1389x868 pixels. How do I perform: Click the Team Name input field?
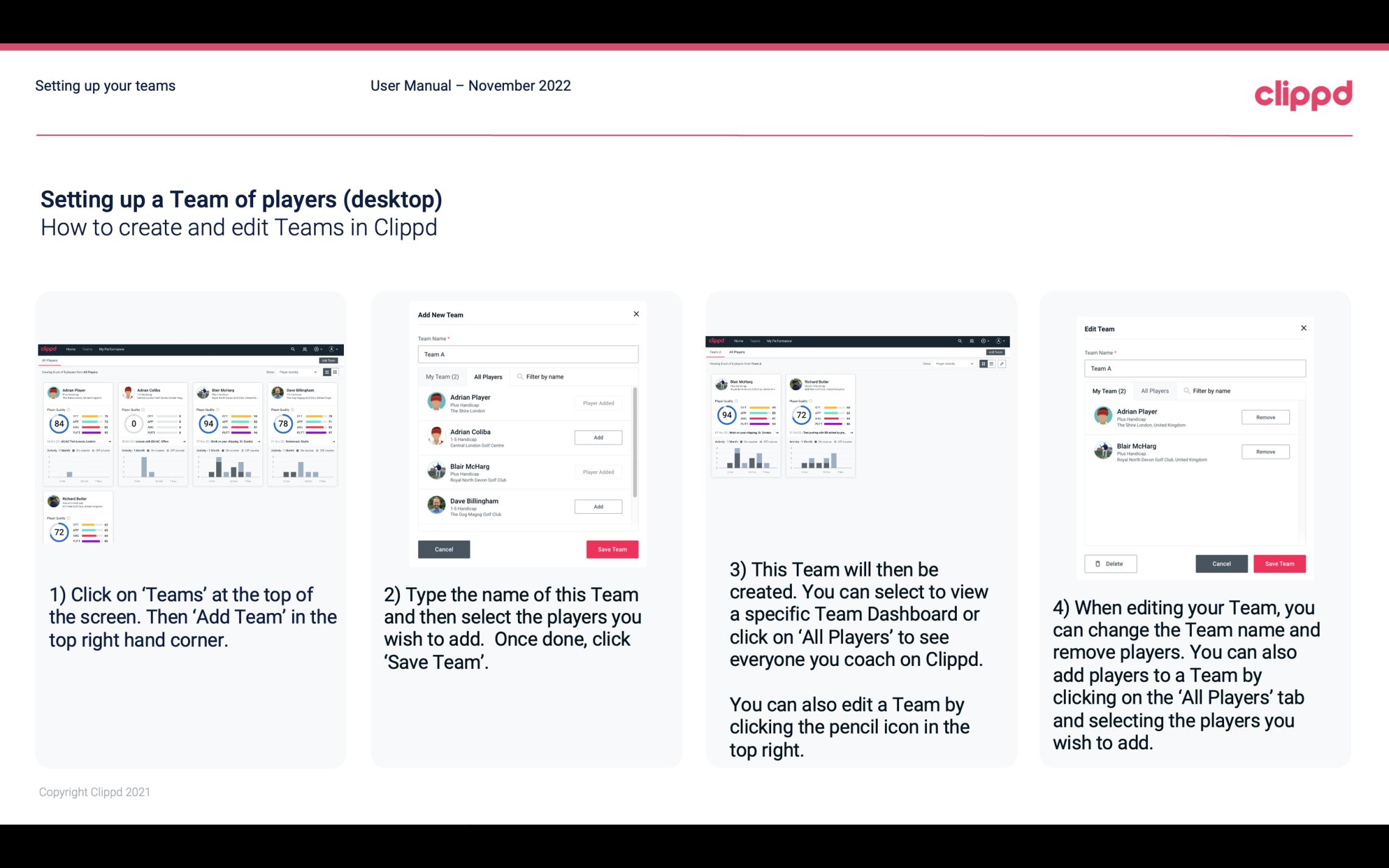click(528, 354)
